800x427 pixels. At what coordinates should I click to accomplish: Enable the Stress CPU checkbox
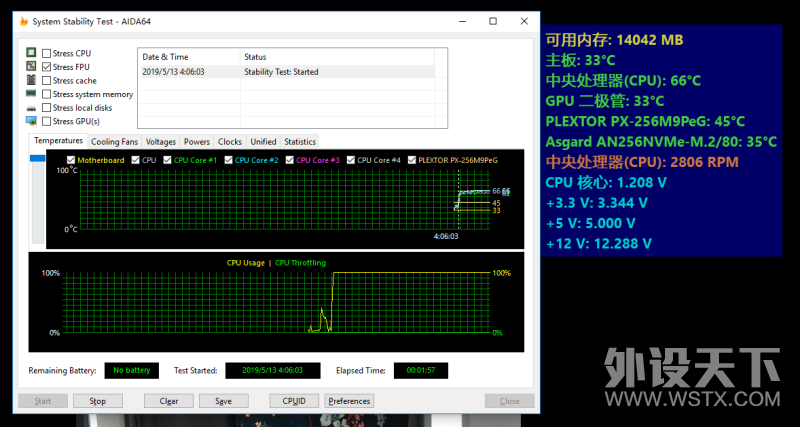(46, 53)
